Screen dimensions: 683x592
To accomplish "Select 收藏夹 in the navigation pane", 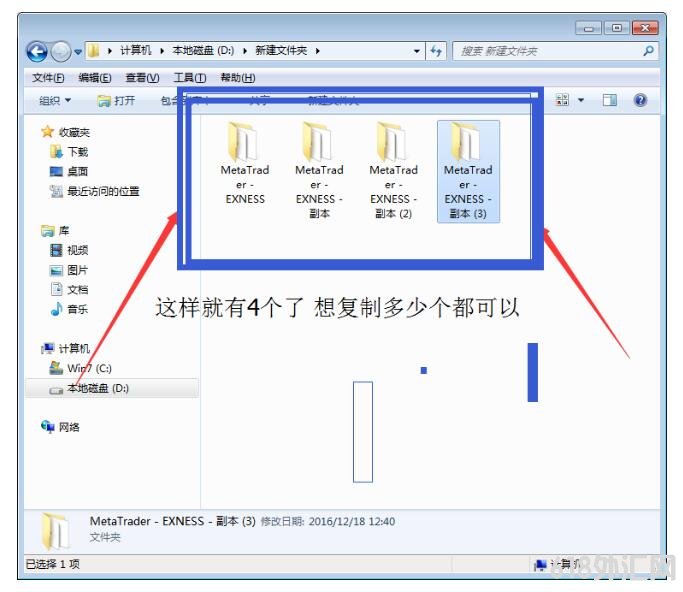I will (74, 132).
